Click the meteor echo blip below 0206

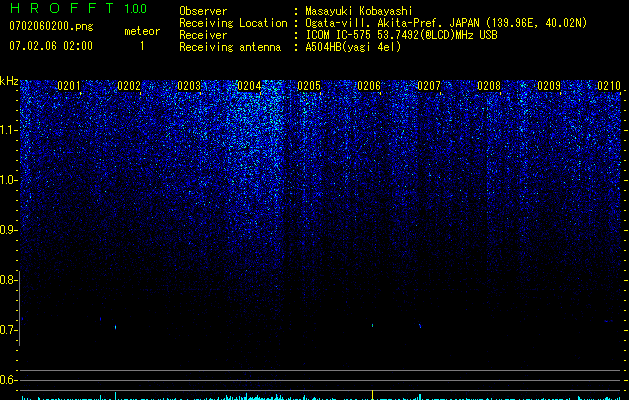pyautogui.click(x=373, y=325)
